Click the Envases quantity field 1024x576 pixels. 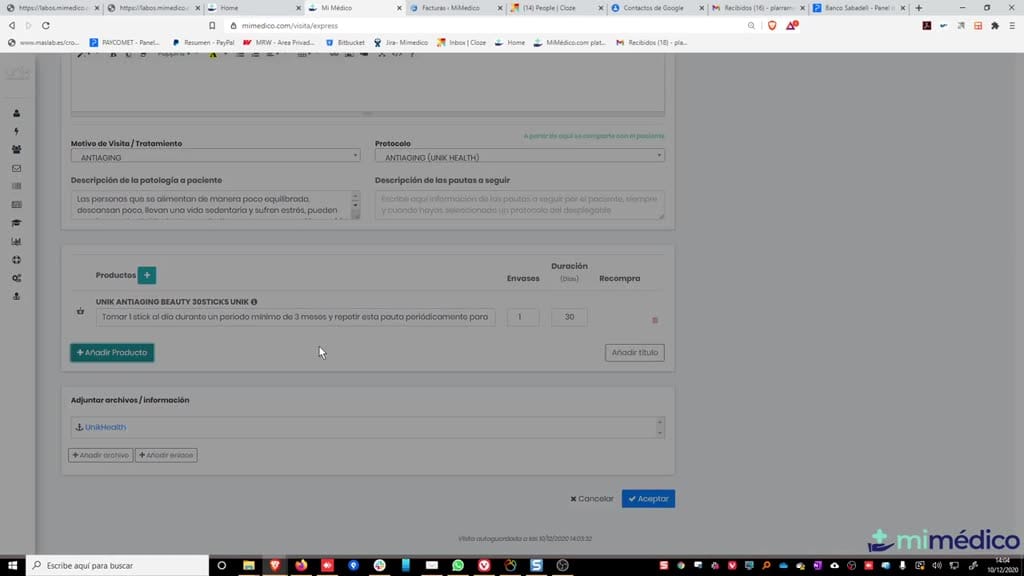click(x=522, y=317)
